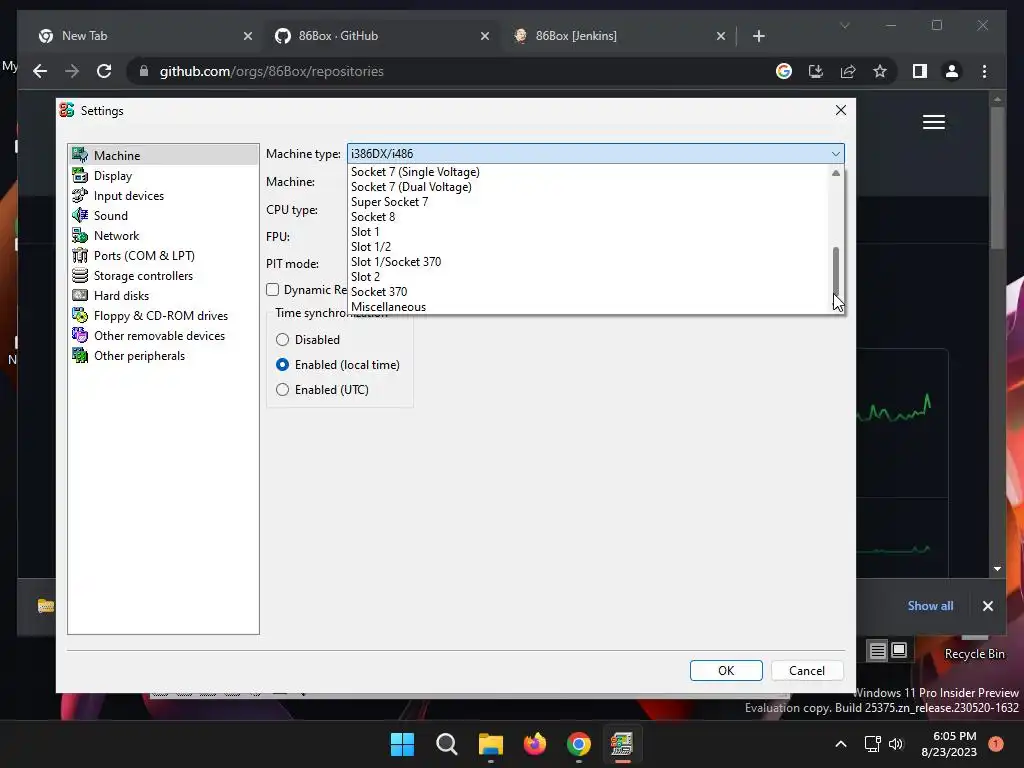Collapse the Machine type dropdown
This screenshot has width=1024, height=768.
click(x=835, y=153)
